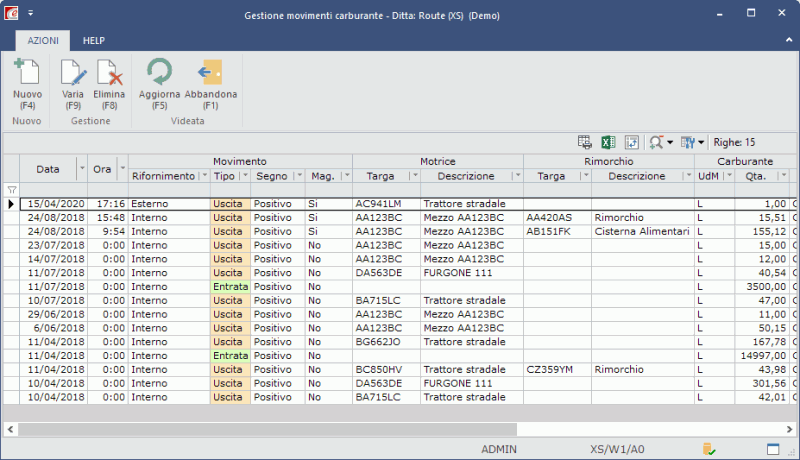
Task: Click the Carburante band header
Action: coord(745,161)
